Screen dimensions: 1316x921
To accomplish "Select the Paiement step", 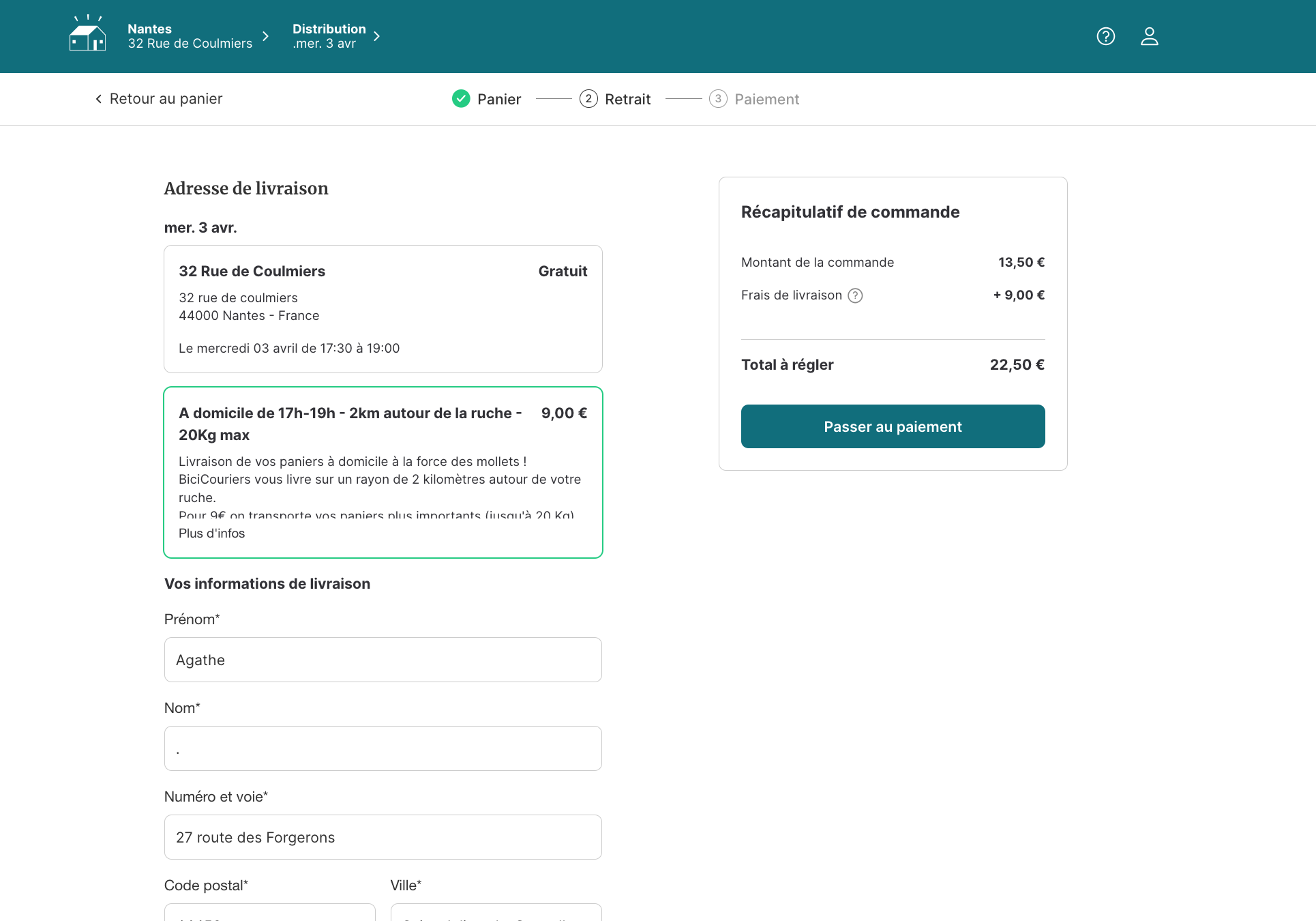I will pyautogui.click(x=754, y=99).
